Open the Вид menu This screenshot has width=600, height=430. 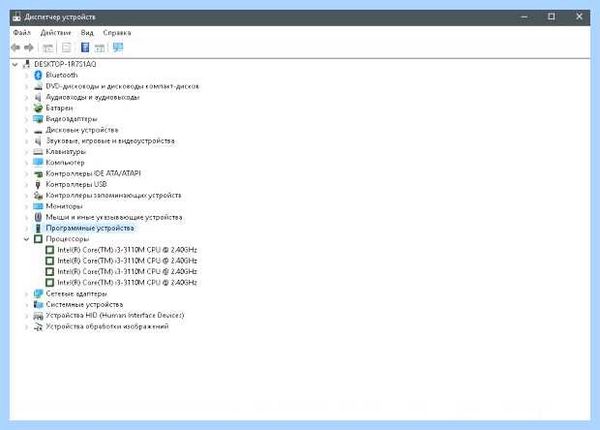click(87, 33)
